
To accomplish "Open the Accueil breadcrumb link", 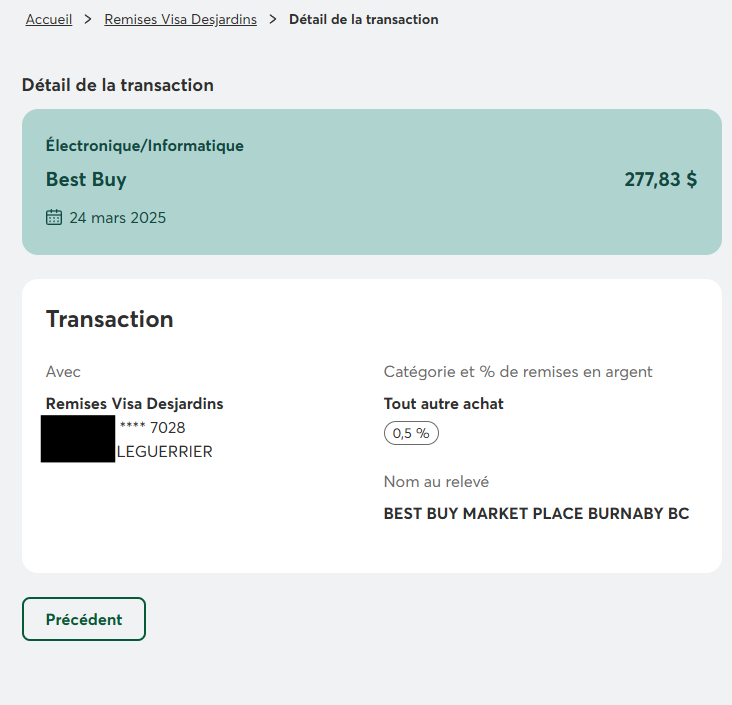I will click(x=49, y=19).
